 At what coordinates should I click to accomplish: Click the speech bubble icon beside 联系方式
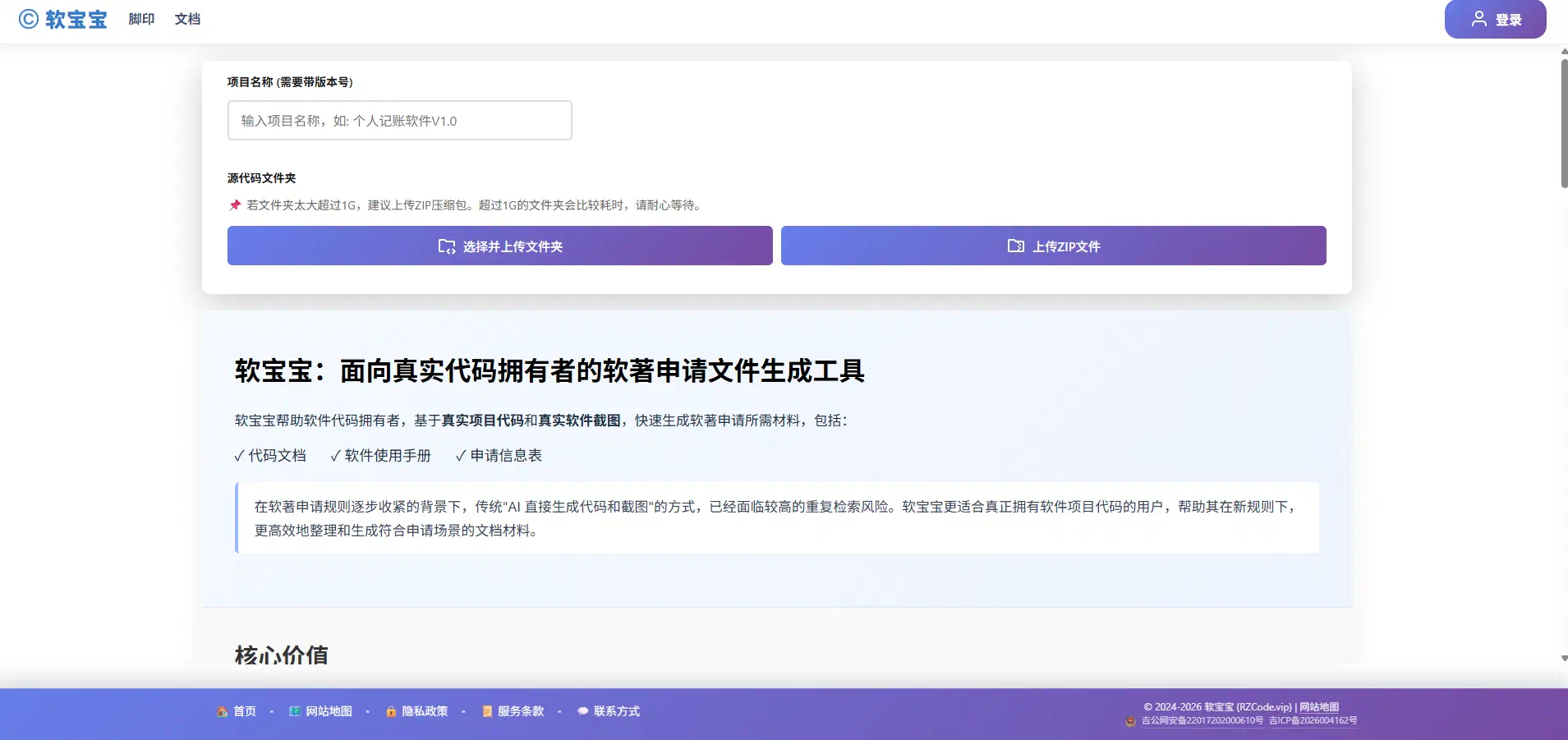[582, 711]
